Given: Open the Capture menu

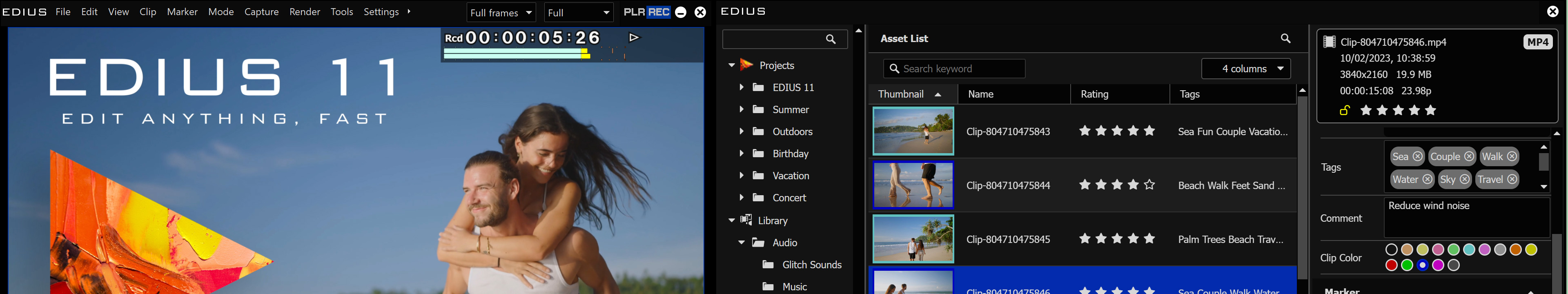Looking at the screenshot, I should pos(262,12).
